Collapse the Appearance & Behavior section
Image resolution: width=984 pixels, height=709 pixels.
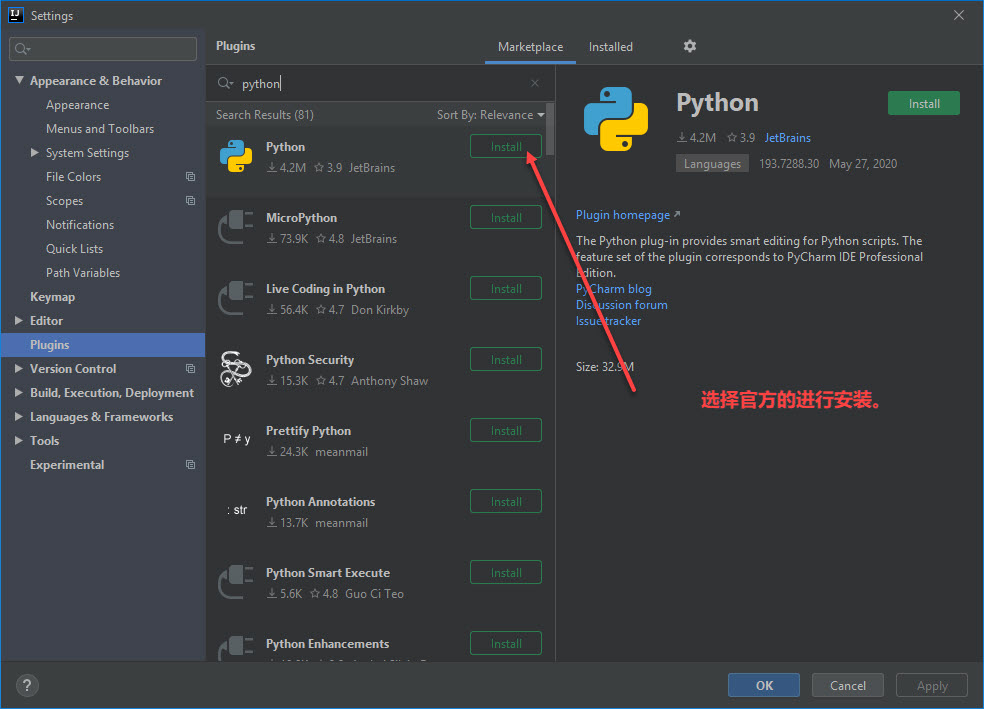[x=19, y=80]
